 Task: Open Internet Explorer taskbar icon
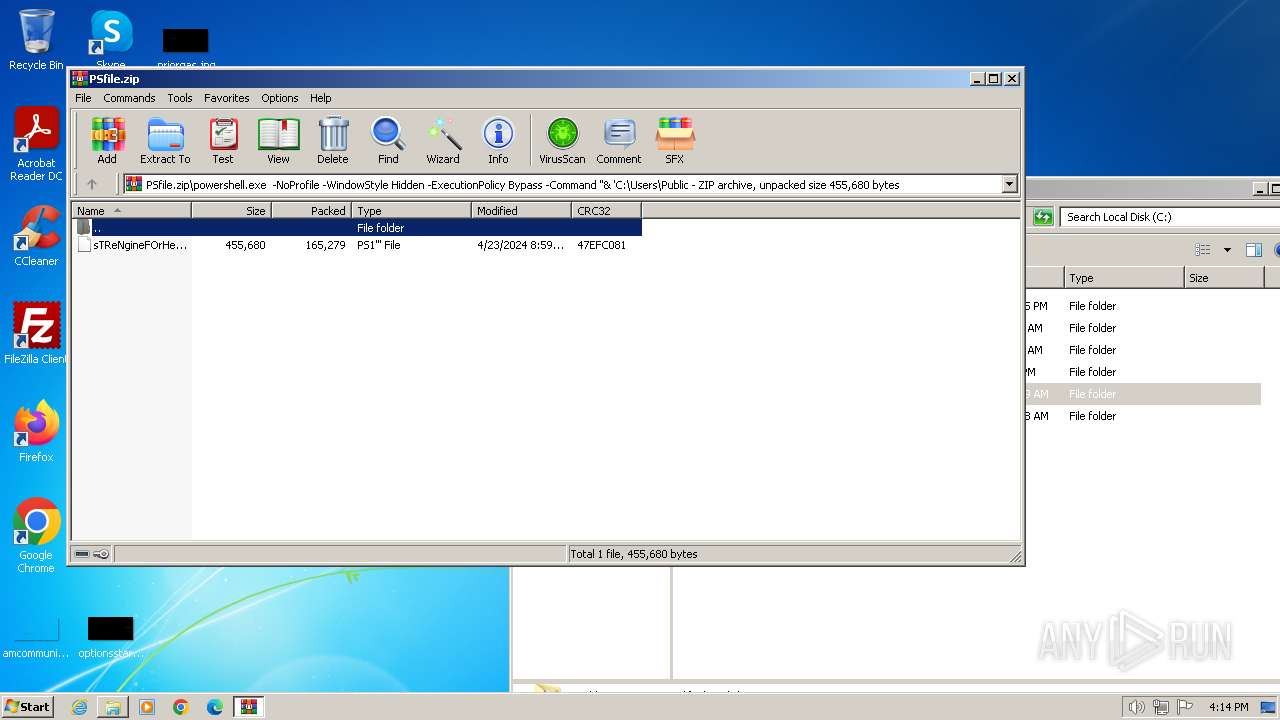click(x=79, y=707)
